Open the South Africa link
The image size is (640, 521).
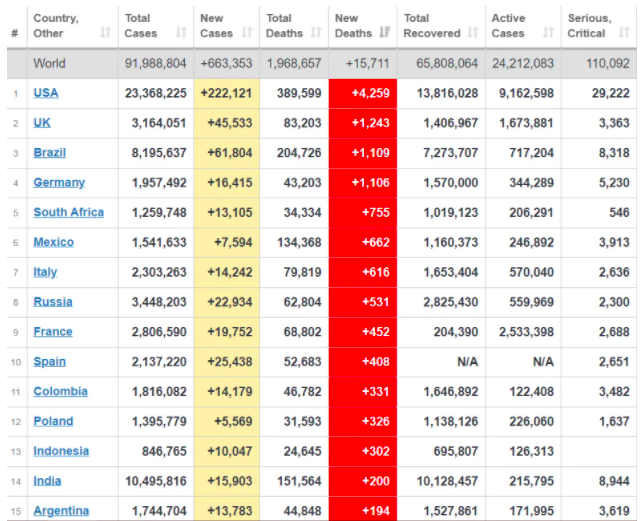coord(69,212)
